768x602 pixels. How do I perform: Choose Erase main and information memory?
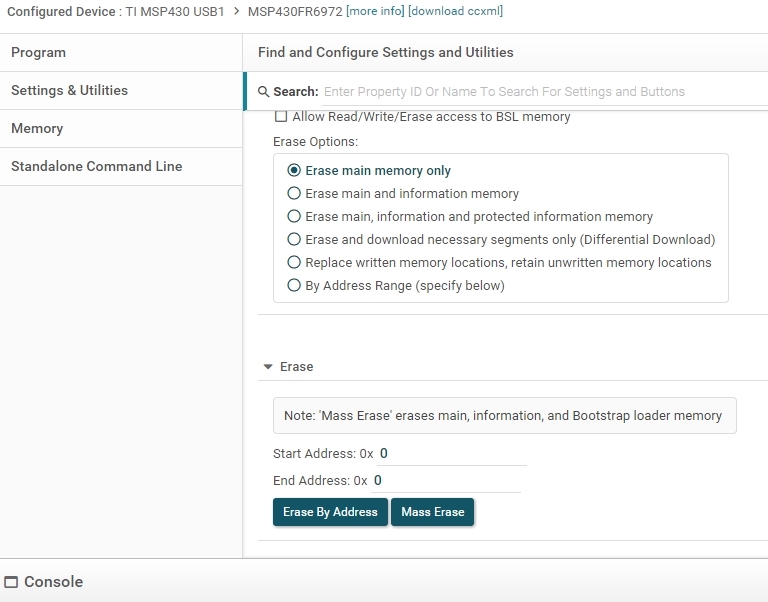[294, 194]
